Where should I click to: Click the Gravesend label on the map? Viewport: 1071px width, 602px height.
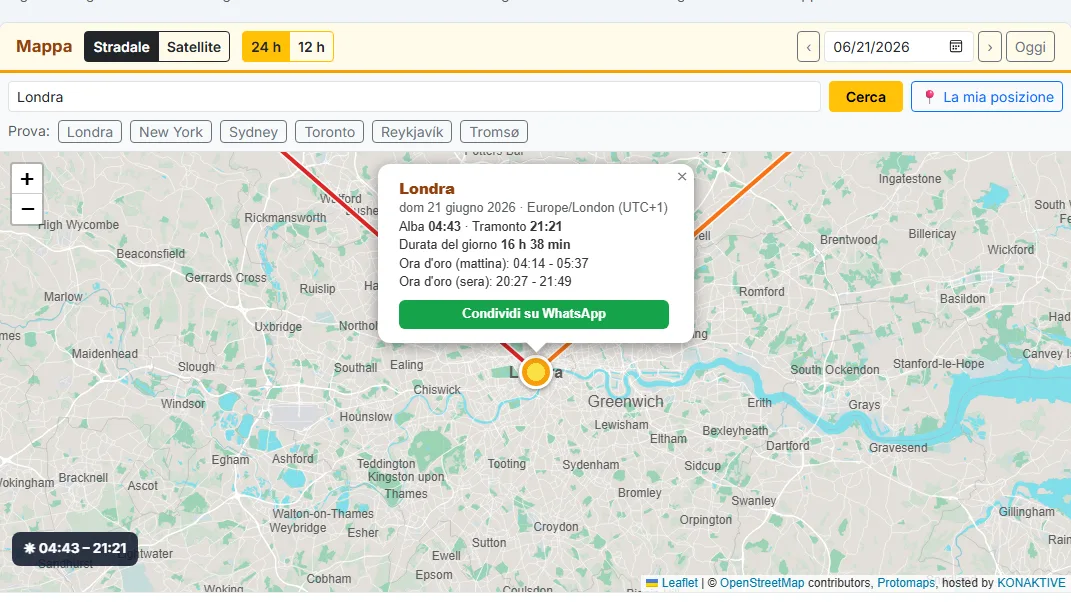(898, 448)
